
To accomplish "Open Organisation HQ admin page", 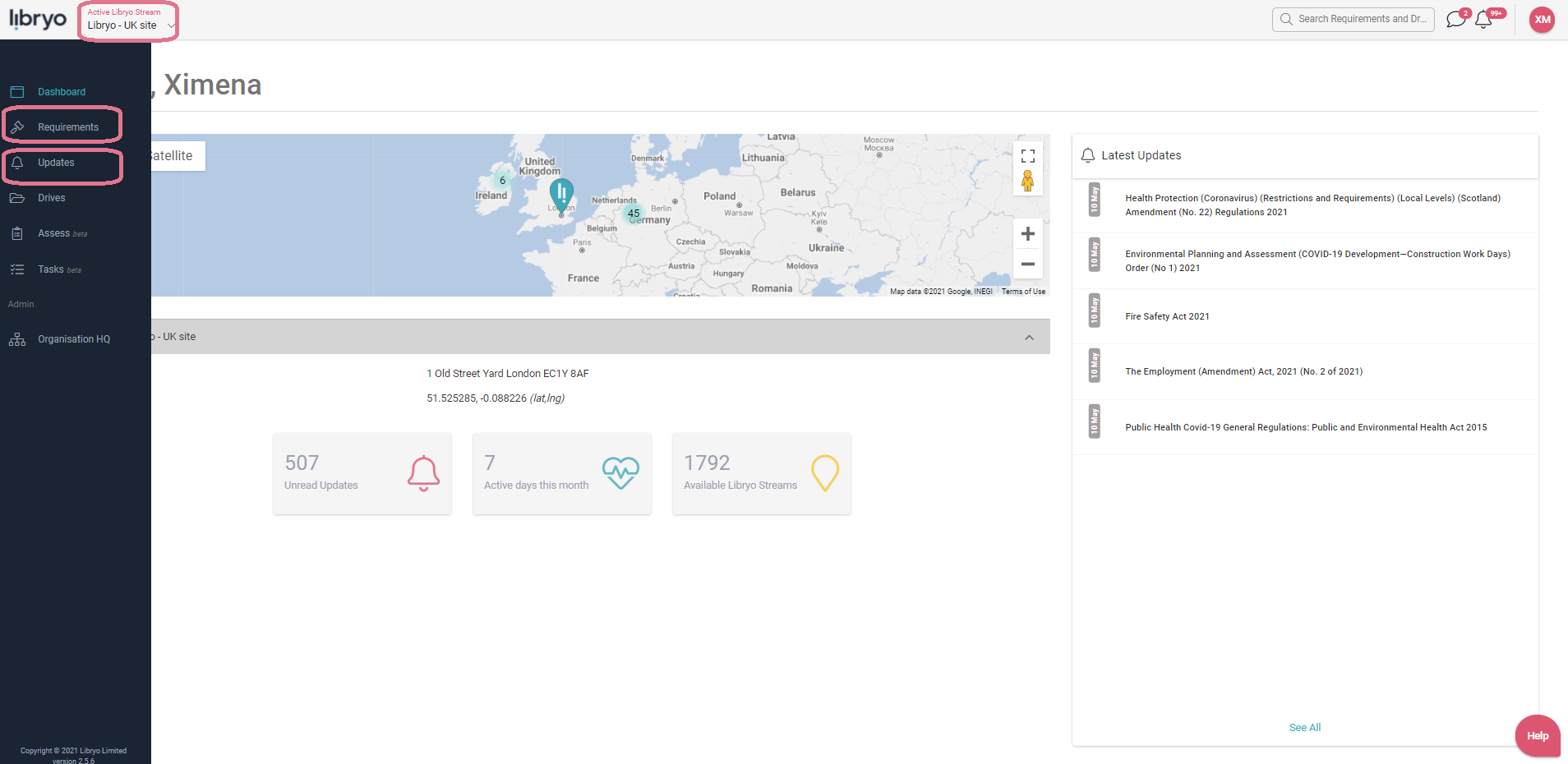I will [x=74, y=339].
